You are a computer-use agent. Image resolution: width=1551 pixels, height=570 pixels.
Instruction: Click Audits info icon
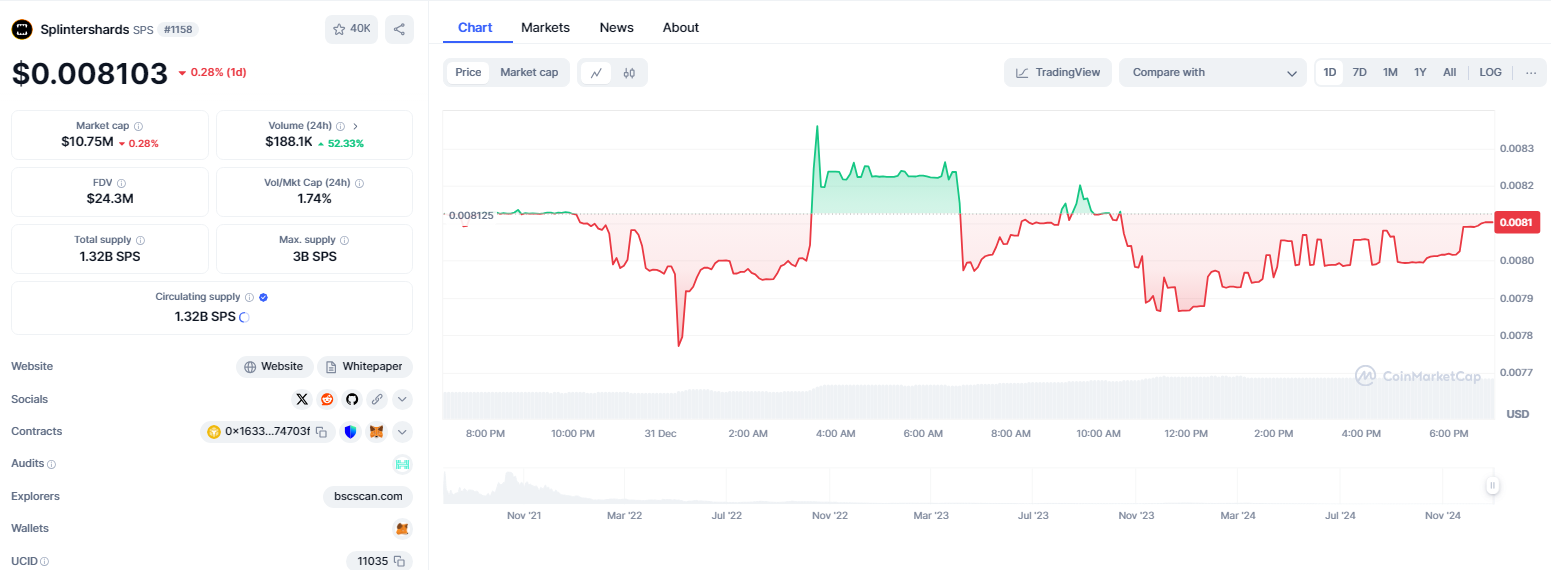(51, 464)
